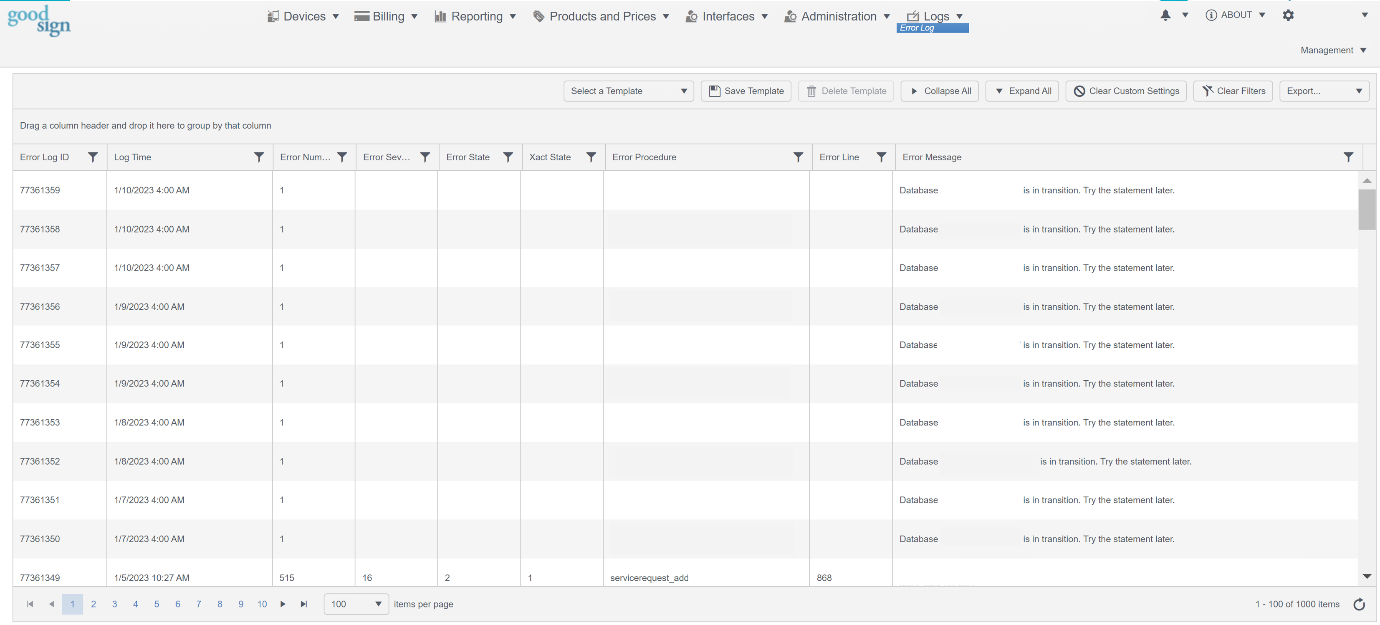Click the notification bell icon
This screenshot has height=625, width=1380.
(1165, 15)
